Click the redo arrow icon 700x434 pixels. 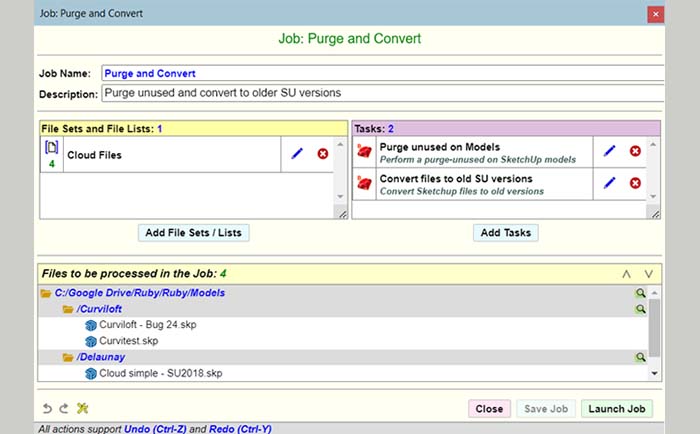pos(63,408)
